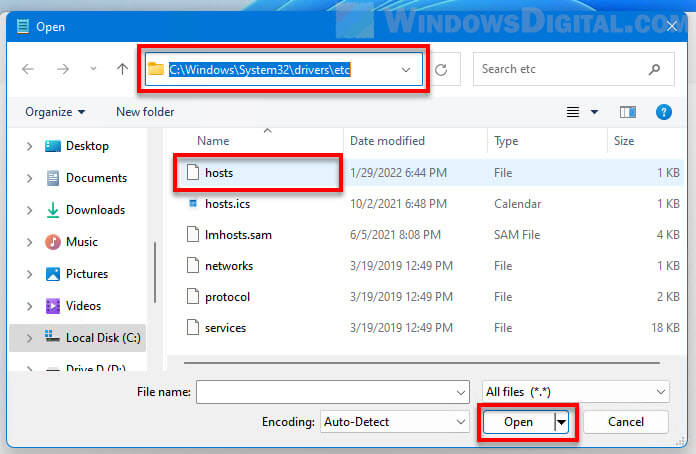Click the Open button
696x454 pixels.
click(518, 422)
